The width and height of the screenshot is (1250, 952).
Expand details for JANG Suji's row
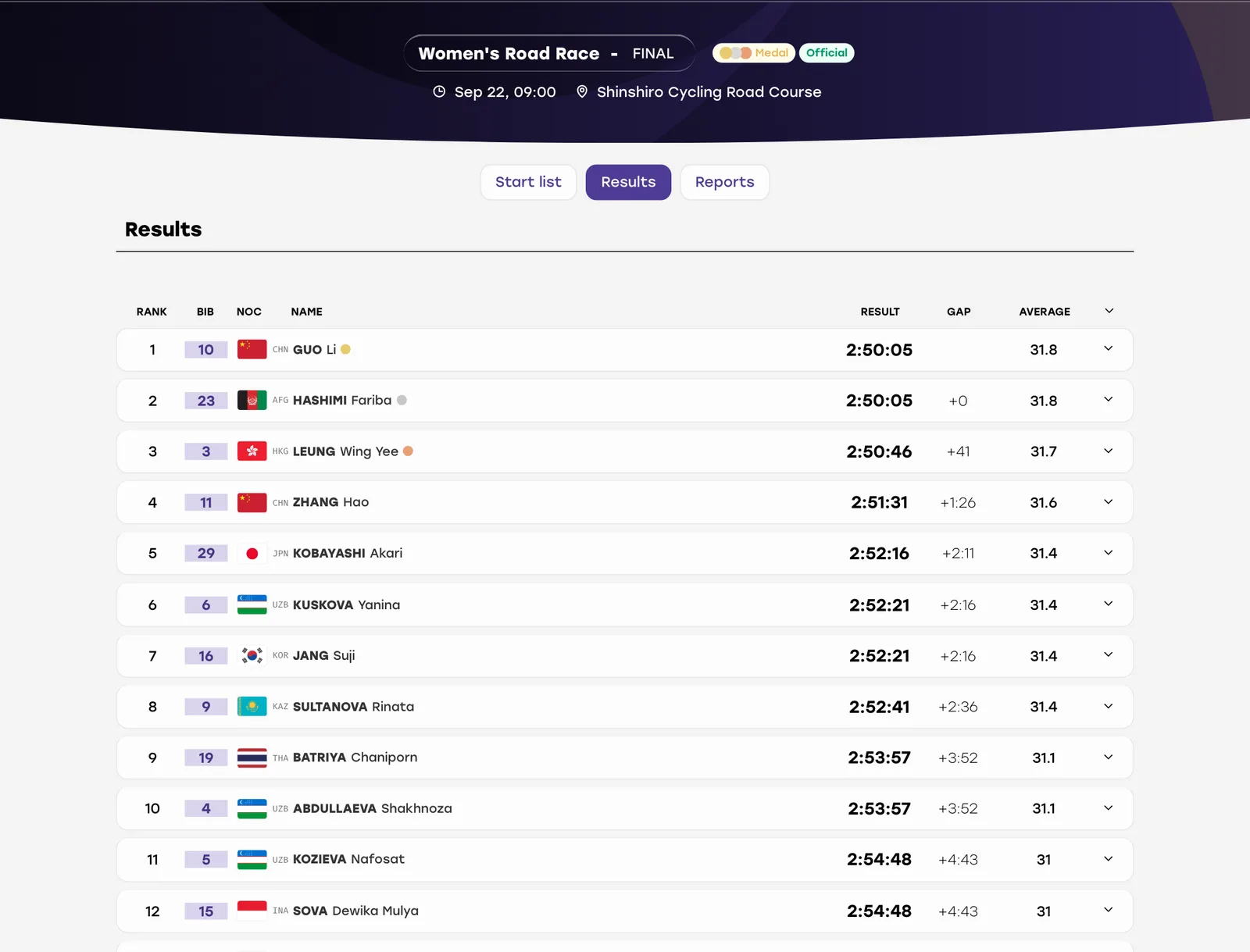tap(1108, 654)
